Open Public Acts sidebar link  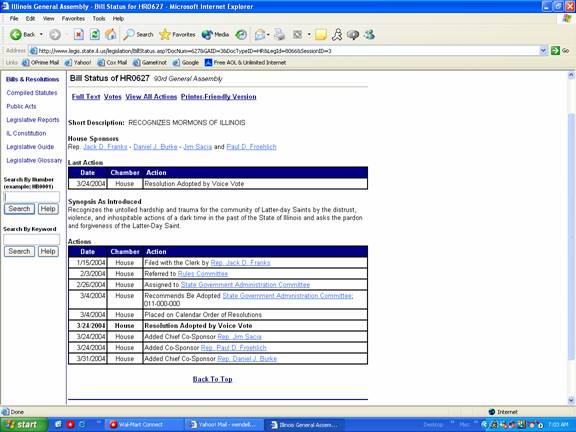pos(21,106)
